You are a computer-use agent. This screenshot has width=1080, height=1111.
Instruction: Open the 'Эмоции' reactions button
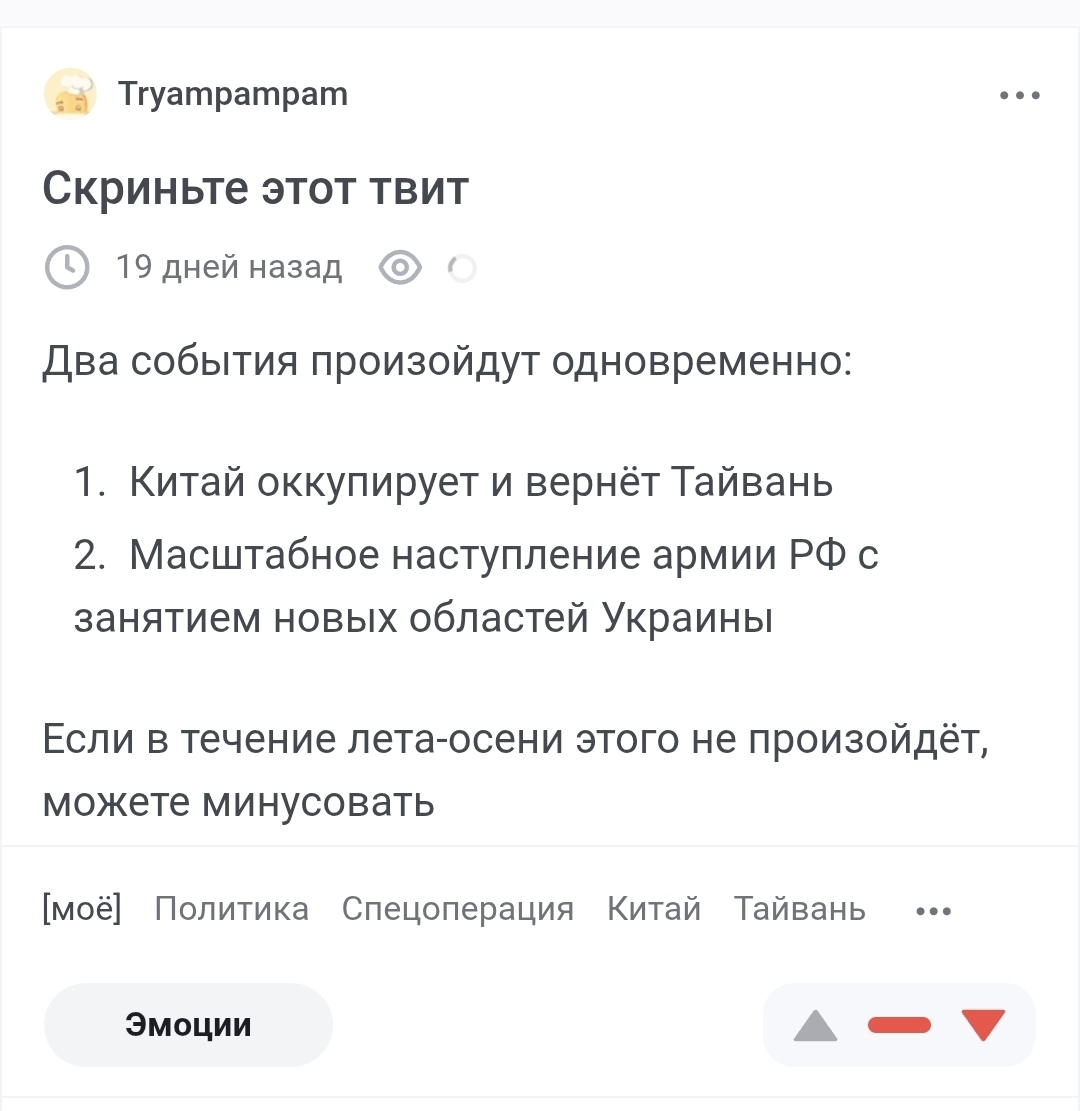pyautogui.click(x=189, y=1025)
